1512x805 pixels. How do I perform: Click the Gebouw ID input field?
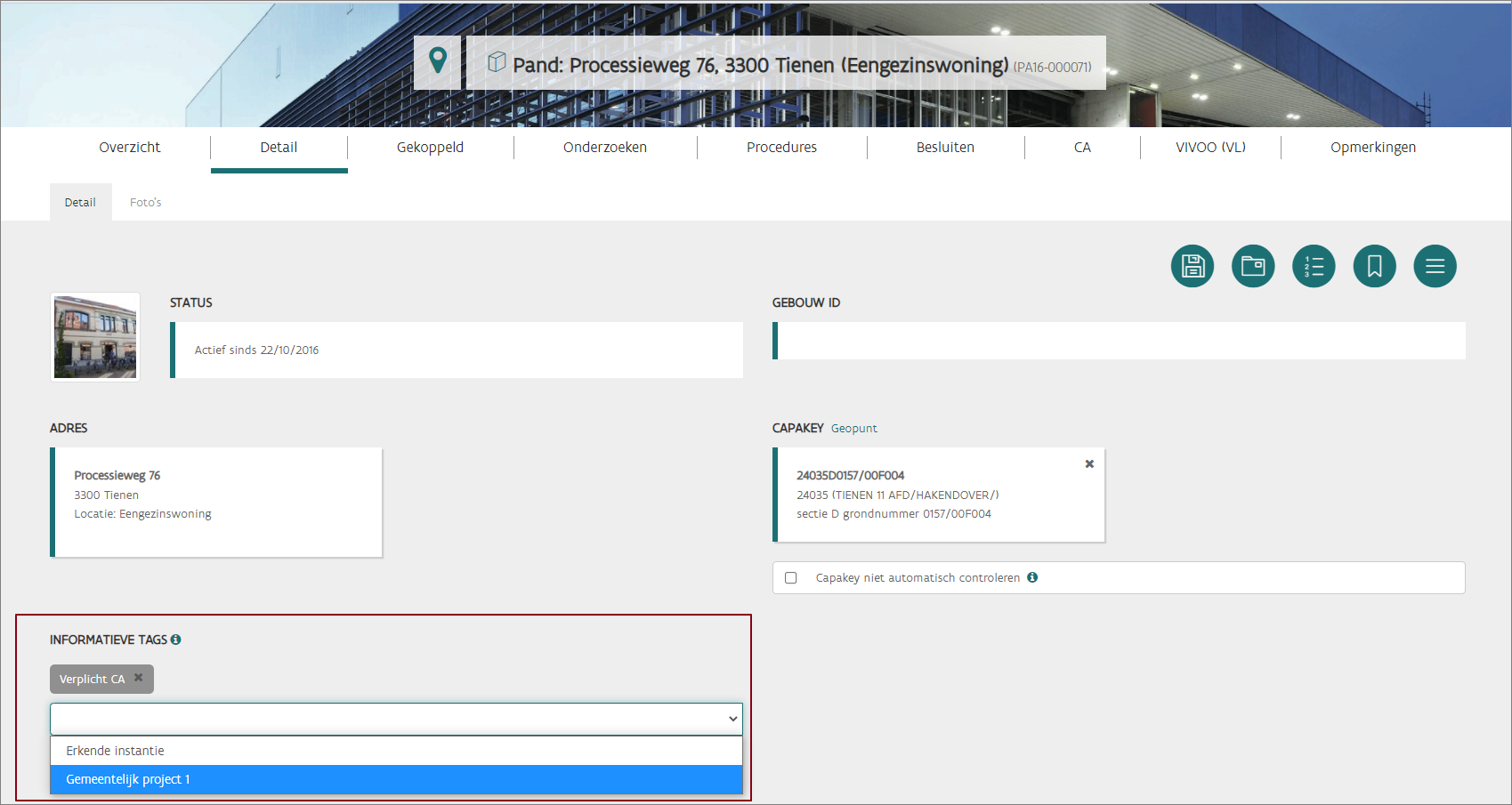point(1120,341)
